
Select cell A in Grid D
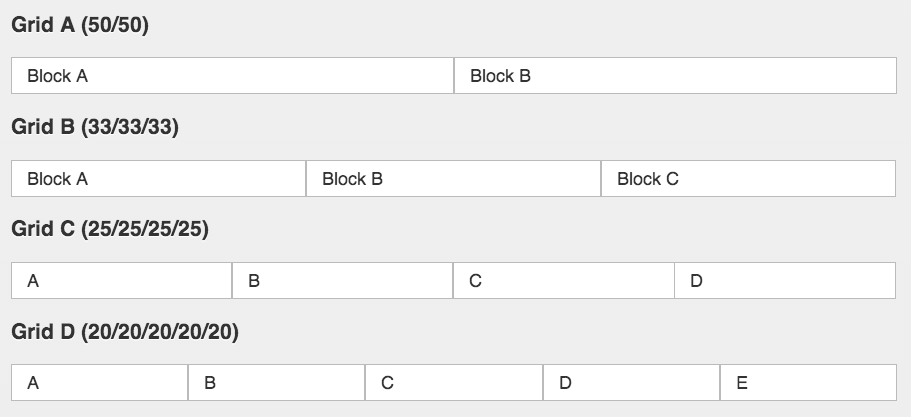99,382
